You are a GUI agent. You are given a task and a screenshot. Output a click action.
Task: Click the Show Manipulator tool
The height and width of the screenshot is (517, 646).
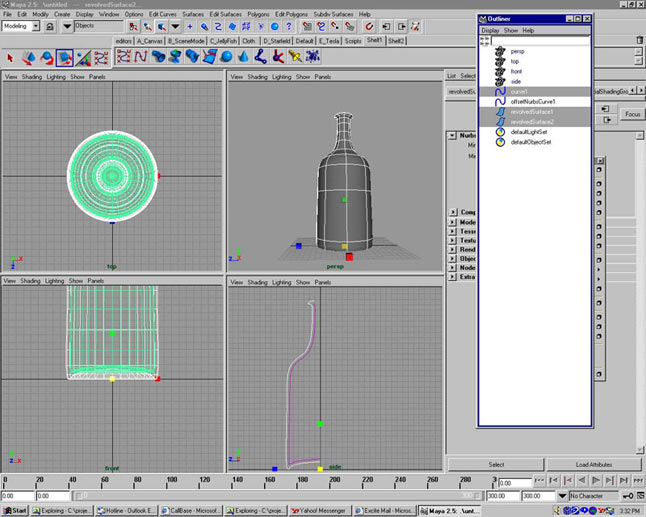click(x=83, y=58)
